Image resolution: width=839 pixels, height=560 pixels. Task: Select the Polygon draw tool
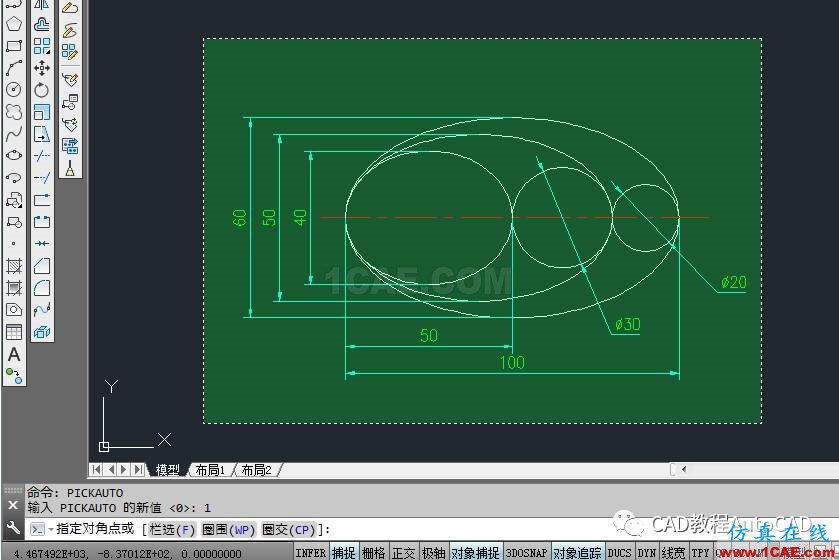13,24
